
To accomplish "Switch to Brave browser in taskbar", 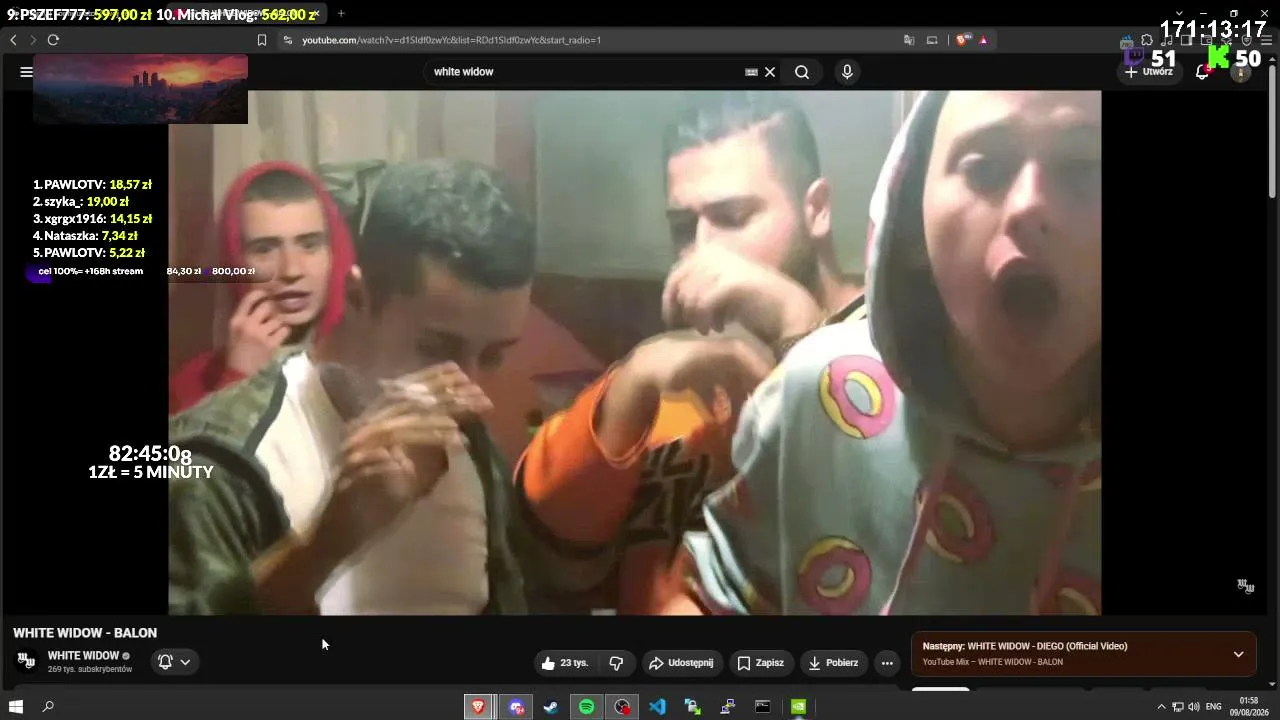I will 479,707.
